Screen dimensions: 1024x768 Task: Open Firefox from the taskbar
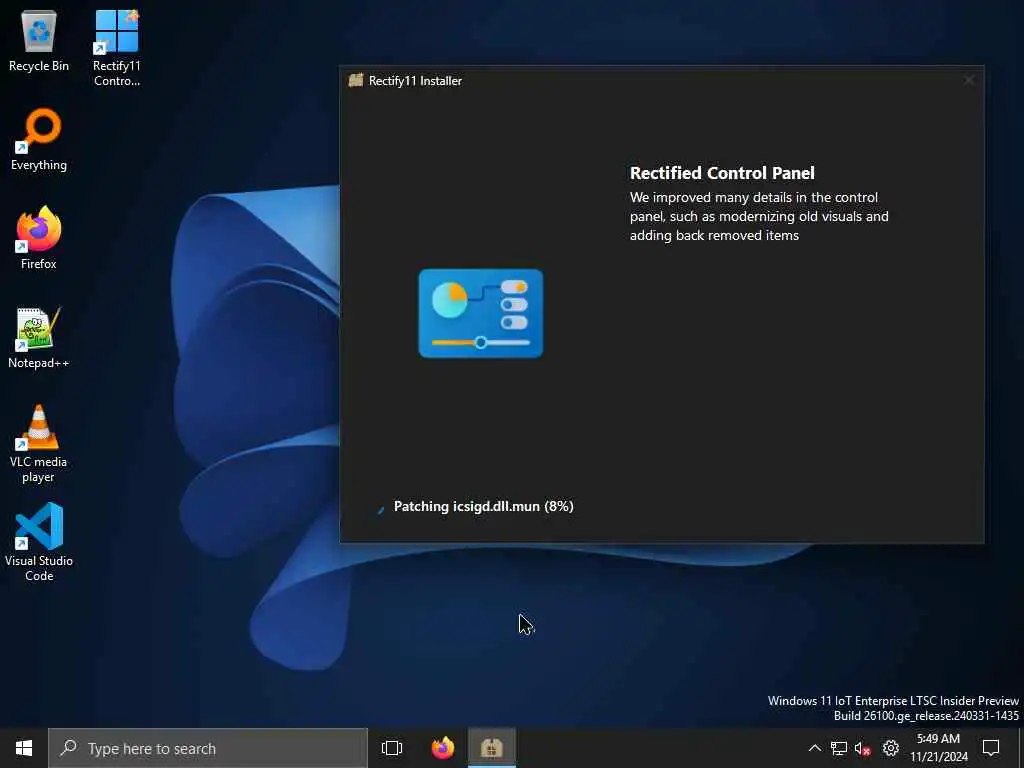tap(443, 748)
